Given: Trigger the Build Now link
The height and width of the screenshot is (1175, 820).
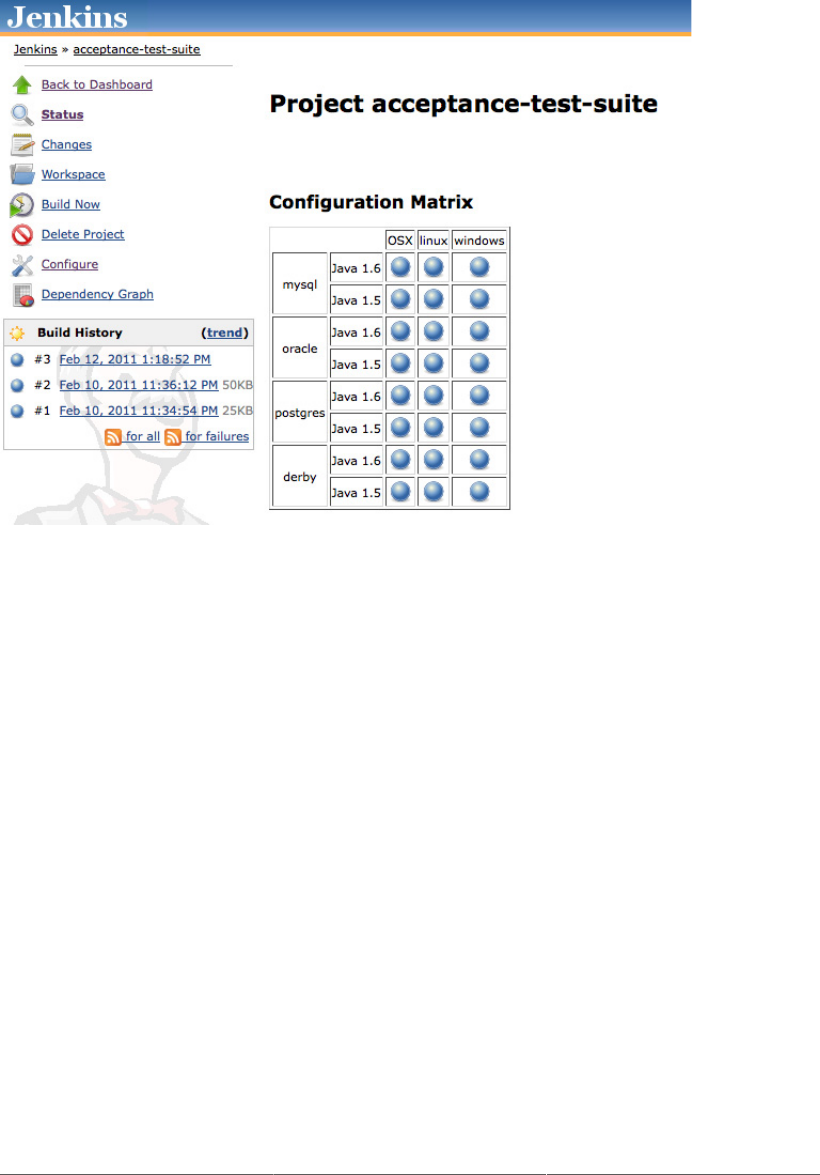Looking at the screenshot, I should (70, 205).
